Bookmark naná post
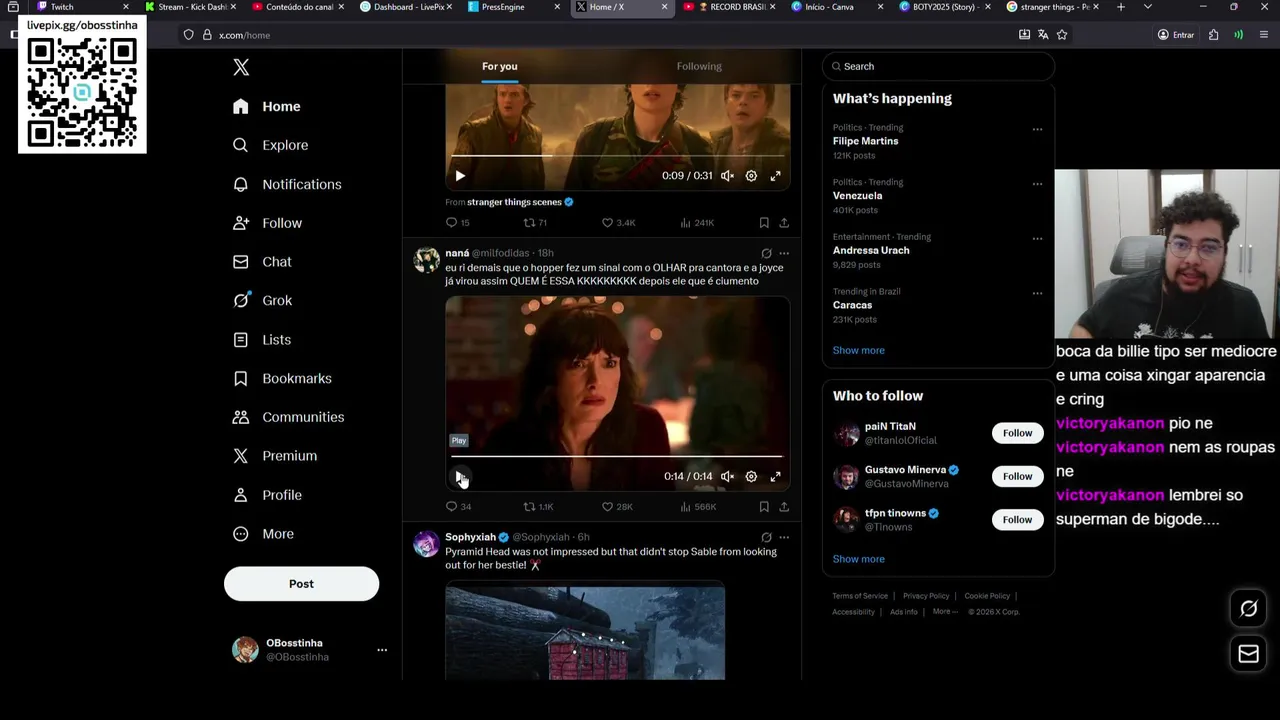Image resolution: width=1280 pixels, height=720 pixels. pyautogui.click(x=764, y=507)
